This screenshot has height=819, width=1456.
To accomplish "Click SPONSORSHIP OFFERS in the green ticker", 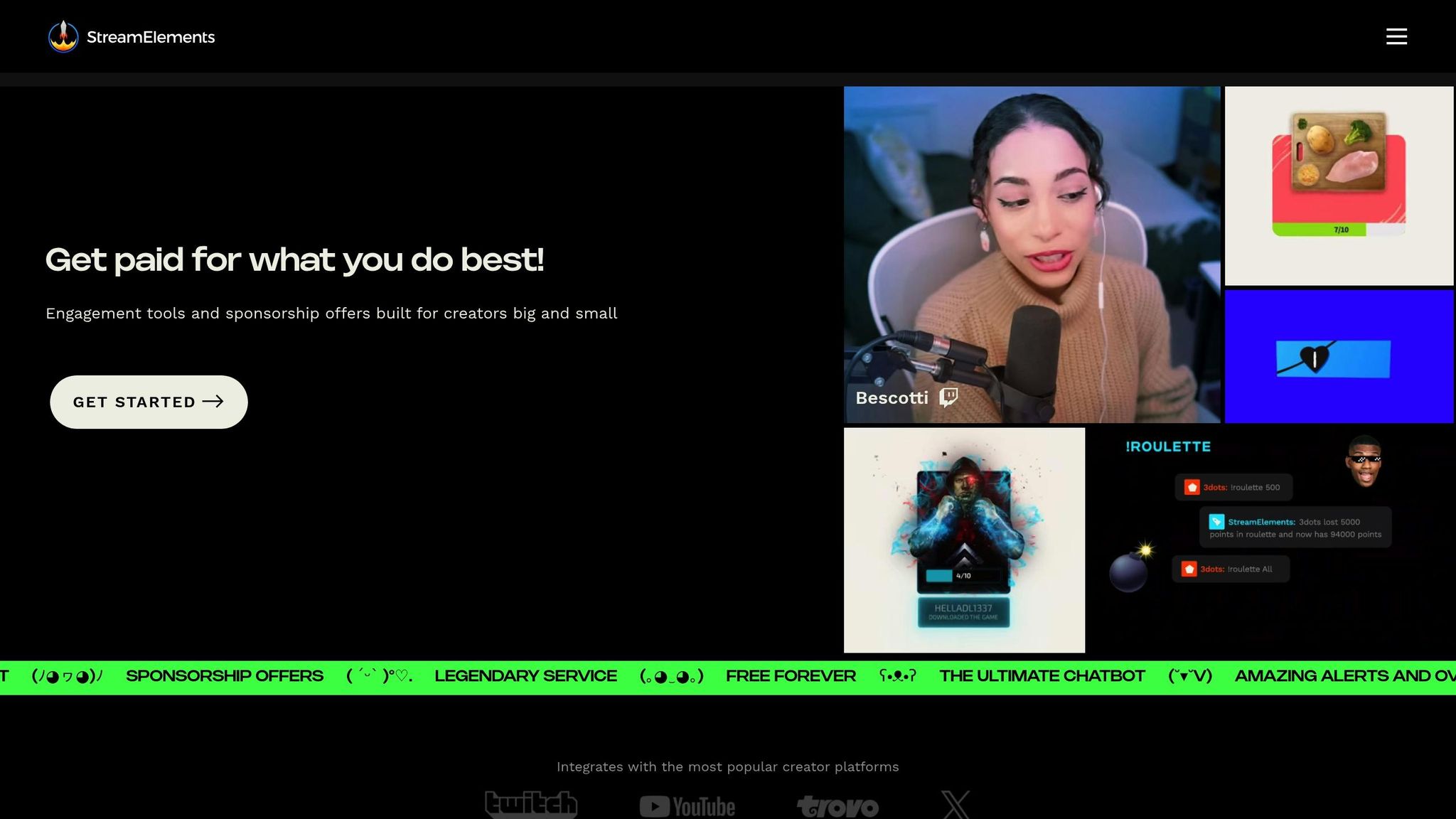I will [x=224, y=675].
